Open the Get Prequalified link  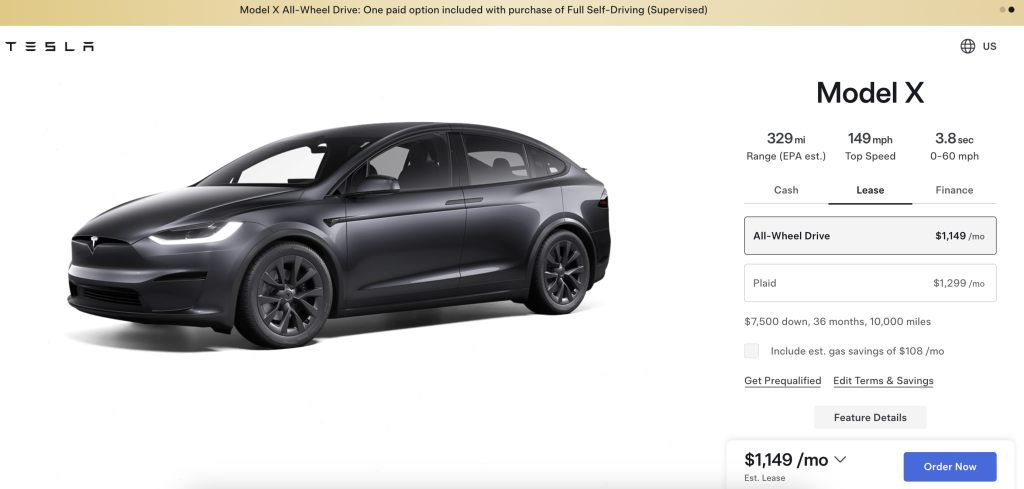click(x=782, y=381)
